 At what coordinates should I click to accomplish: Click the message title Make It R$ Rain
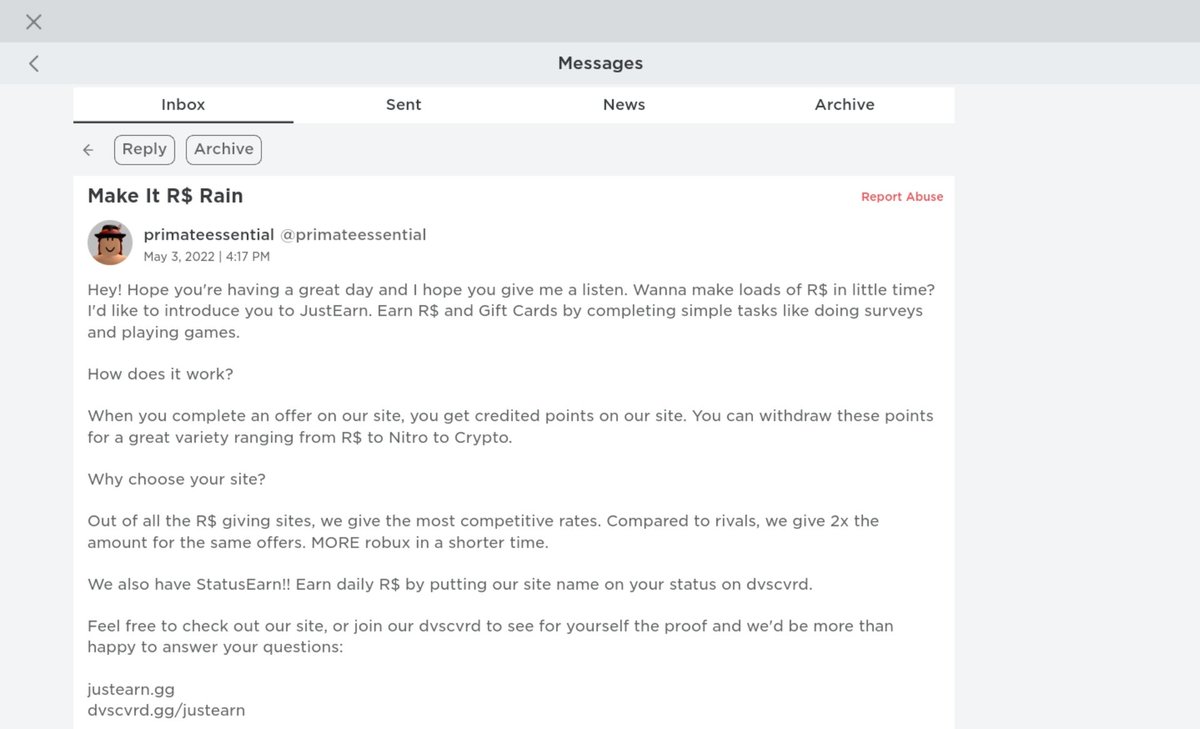tap(165, 196)
